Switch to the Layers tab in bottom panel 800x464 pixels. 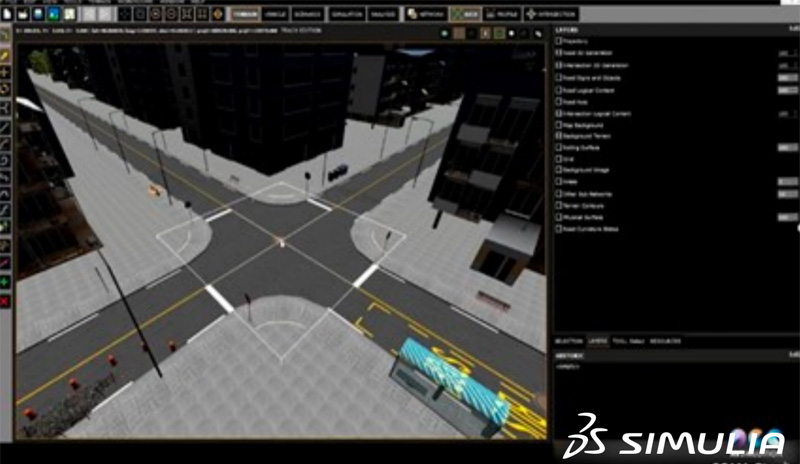click(598, 341)
